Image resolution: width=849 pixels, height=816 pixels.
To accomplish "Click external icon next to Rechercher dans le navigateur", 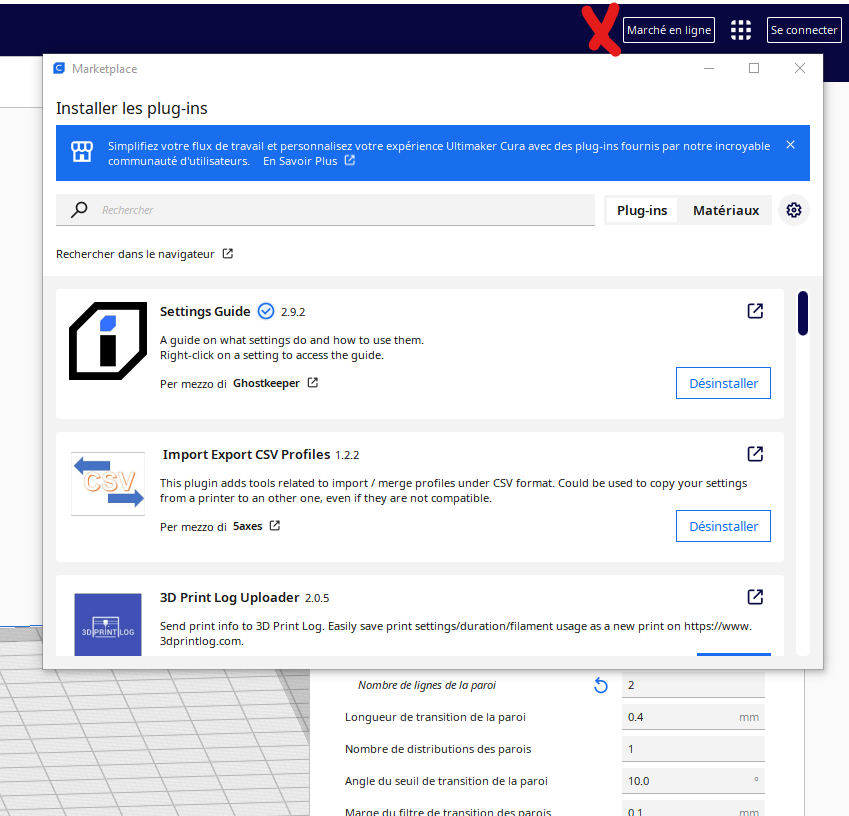I will click(x=228, y=253).
